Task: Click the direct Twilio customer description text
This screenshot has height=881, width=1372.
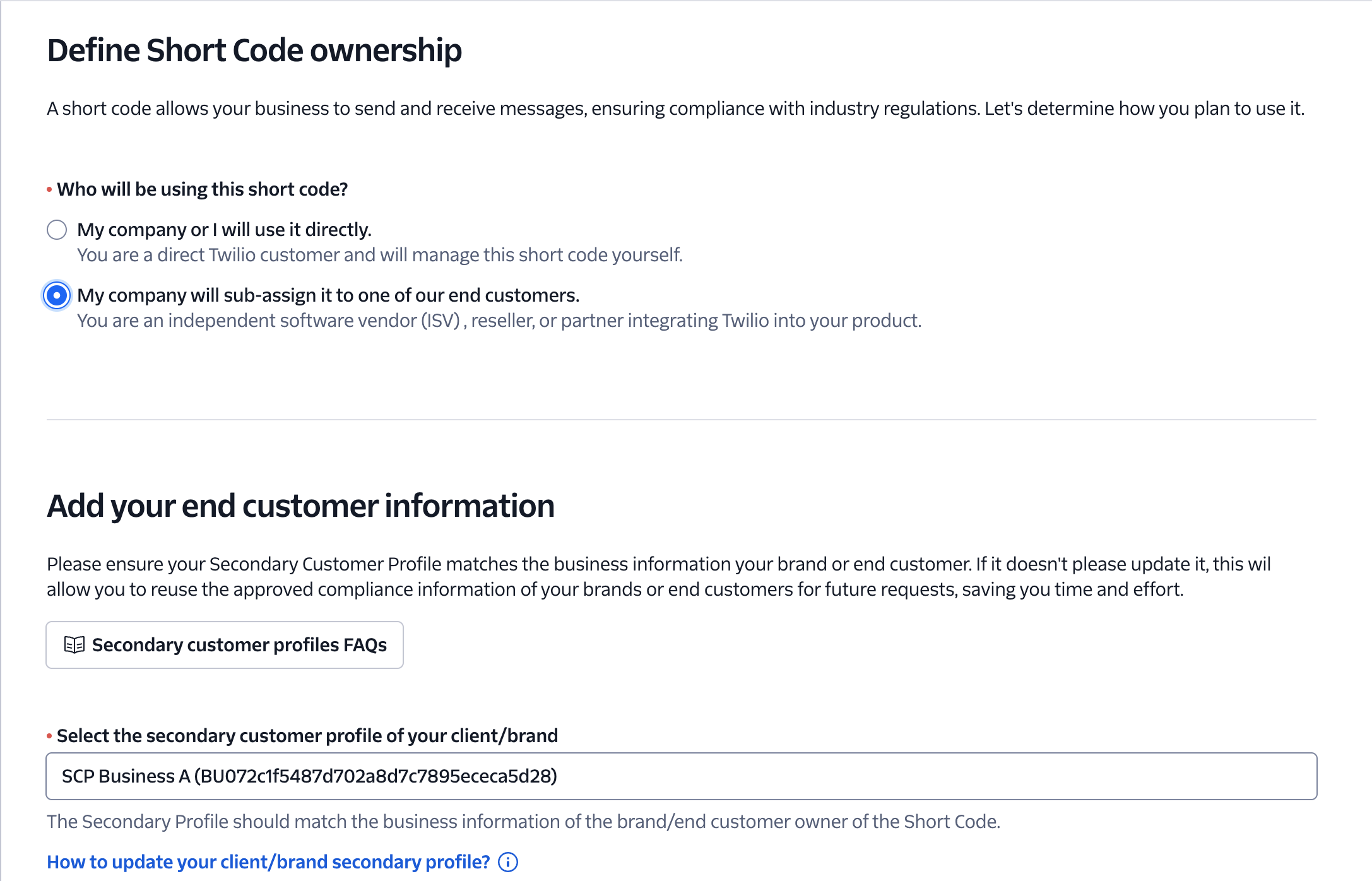Action: (x=380, y=255)
